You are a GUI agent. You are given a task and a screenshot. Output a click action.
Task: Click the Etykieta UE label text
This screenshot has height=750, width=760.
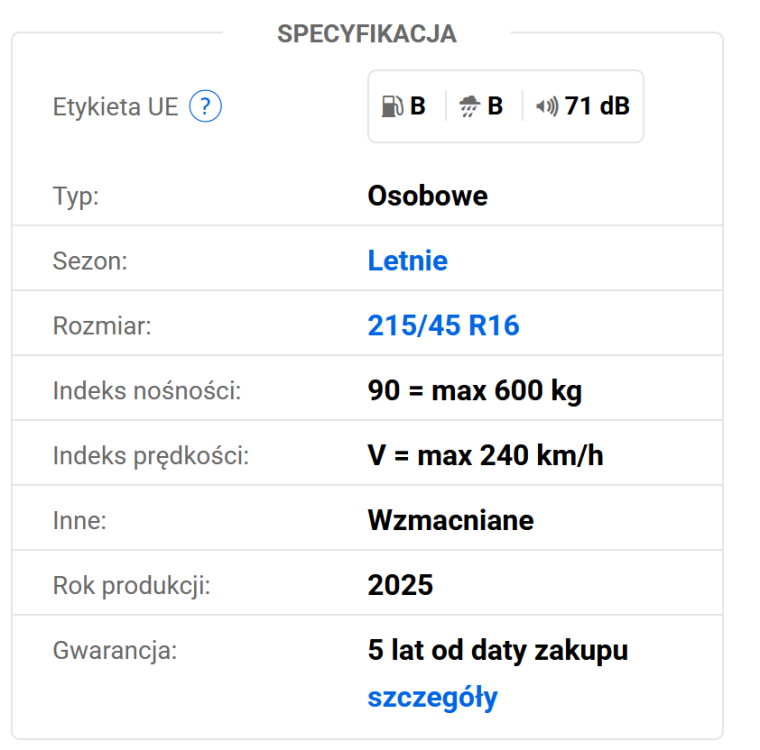(115, 107)
